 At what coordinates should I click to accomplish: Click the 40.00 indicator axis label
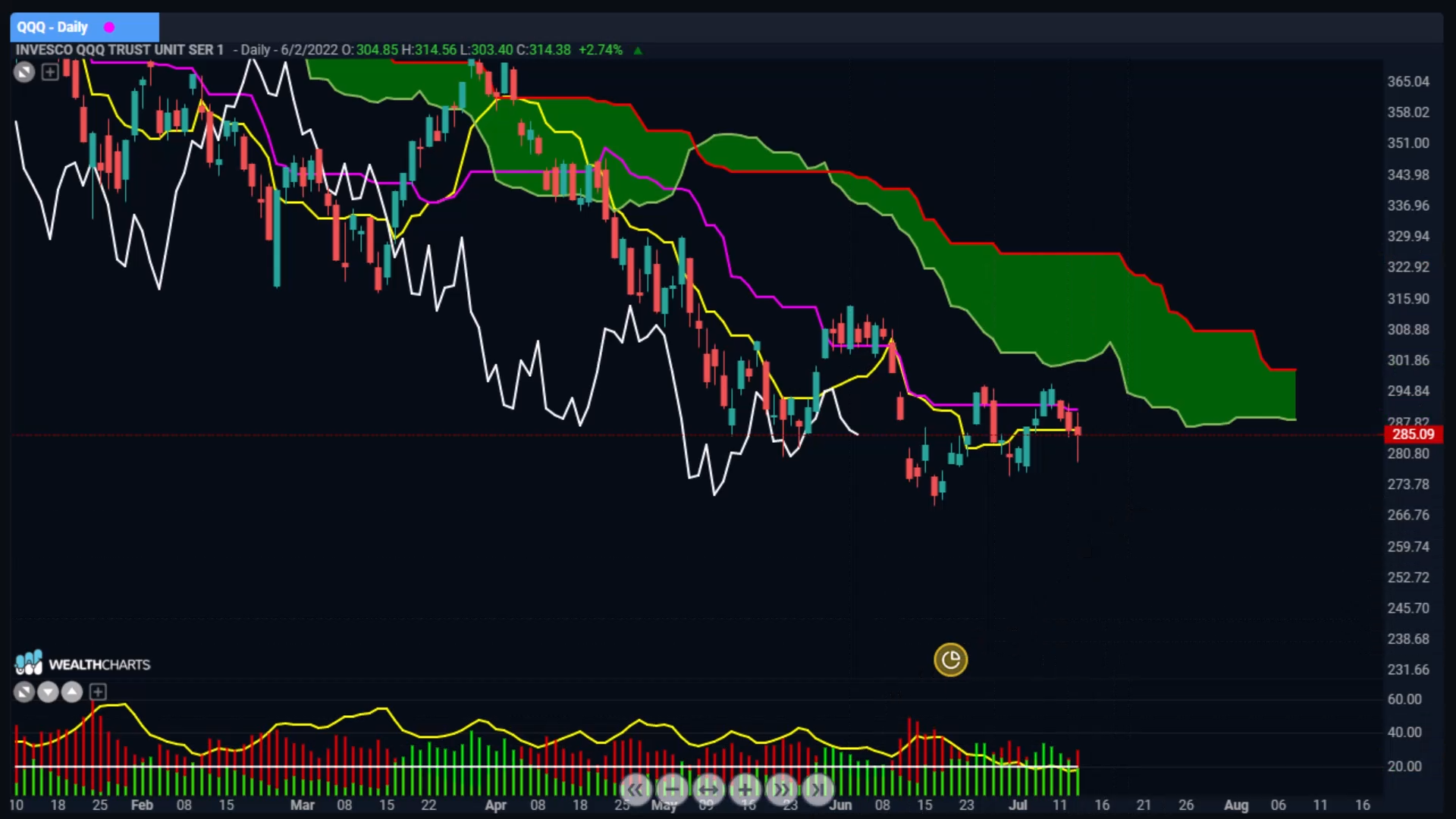pos(1404,733)
